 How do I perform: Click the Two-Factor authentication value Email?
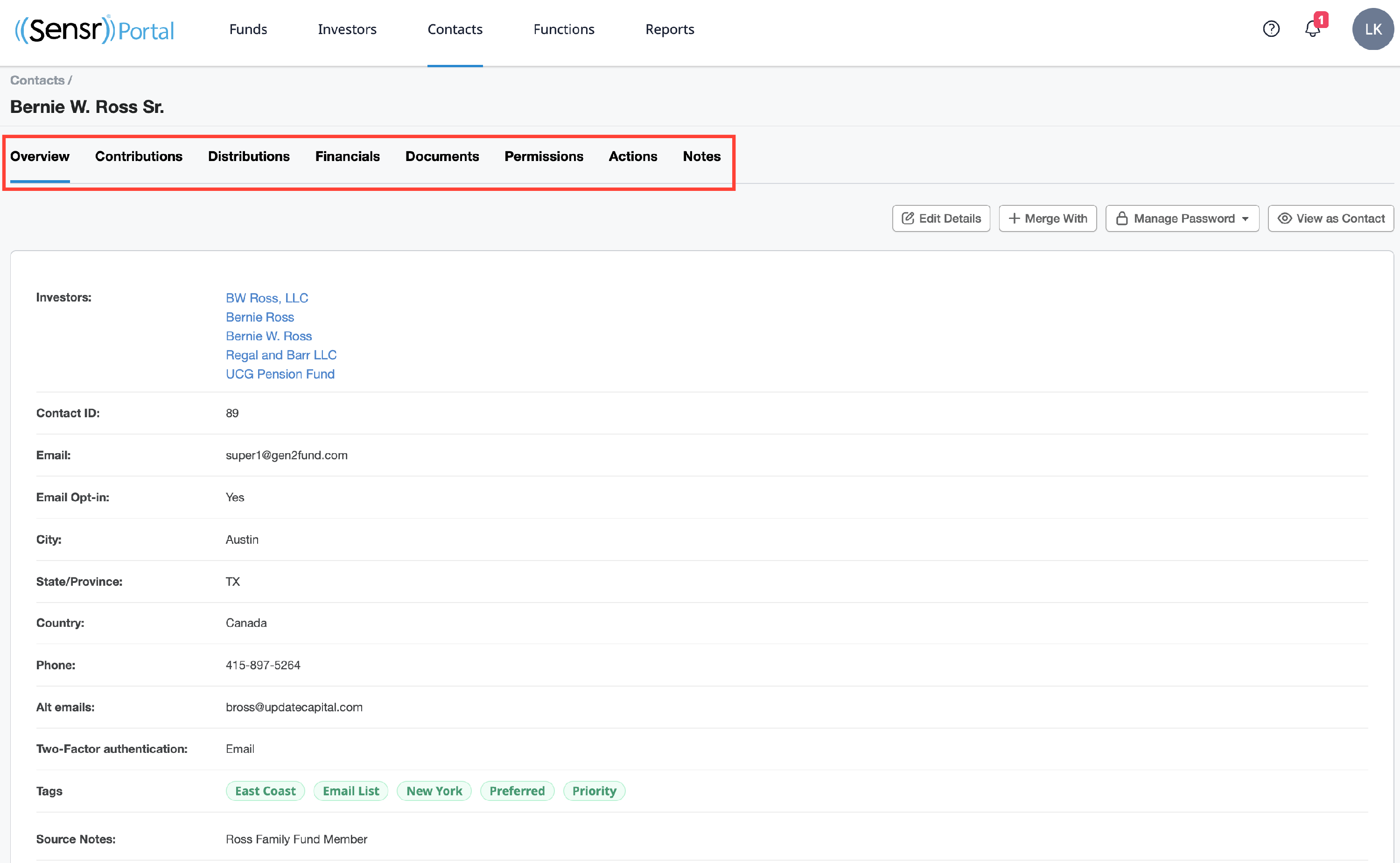(x=239, y=749)
